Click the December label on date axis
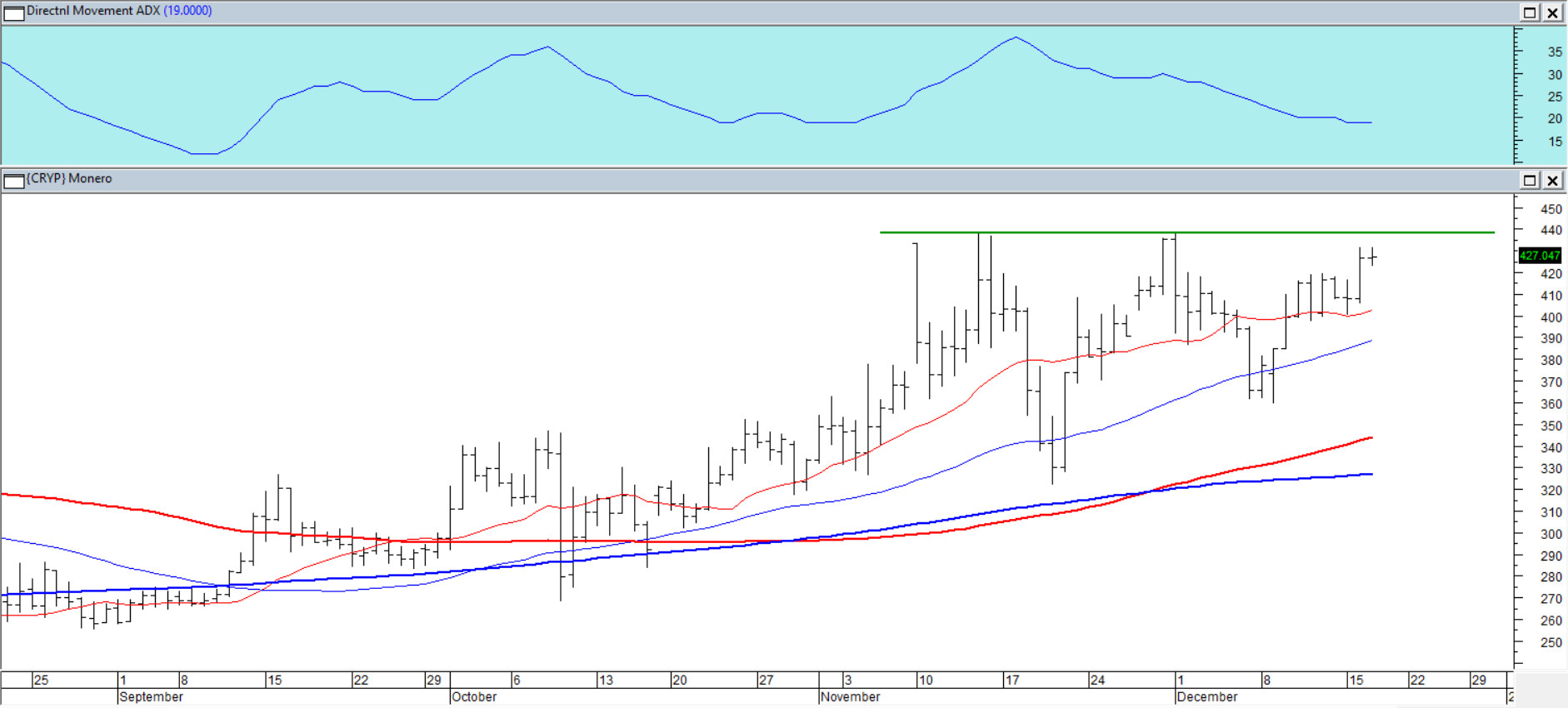 point(1207,696)
